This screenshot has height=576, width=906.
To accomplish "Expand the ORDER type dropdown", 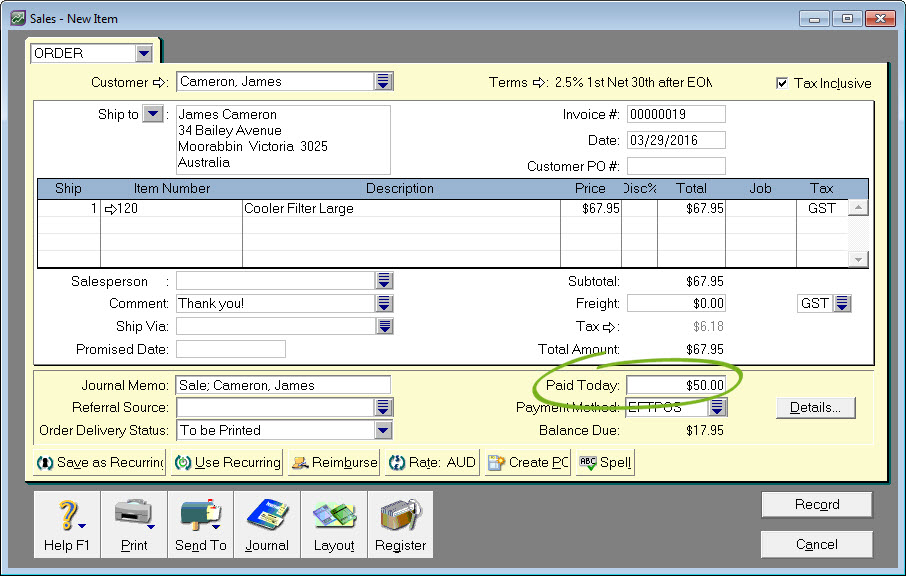I will (144, 53).
